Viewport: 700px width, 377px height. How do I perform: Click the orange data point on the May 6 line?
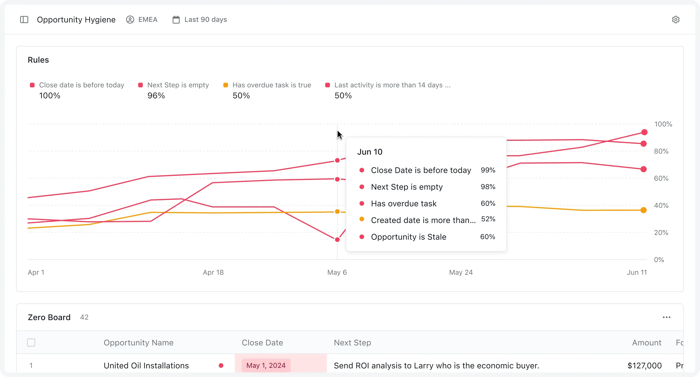[337, 212]
